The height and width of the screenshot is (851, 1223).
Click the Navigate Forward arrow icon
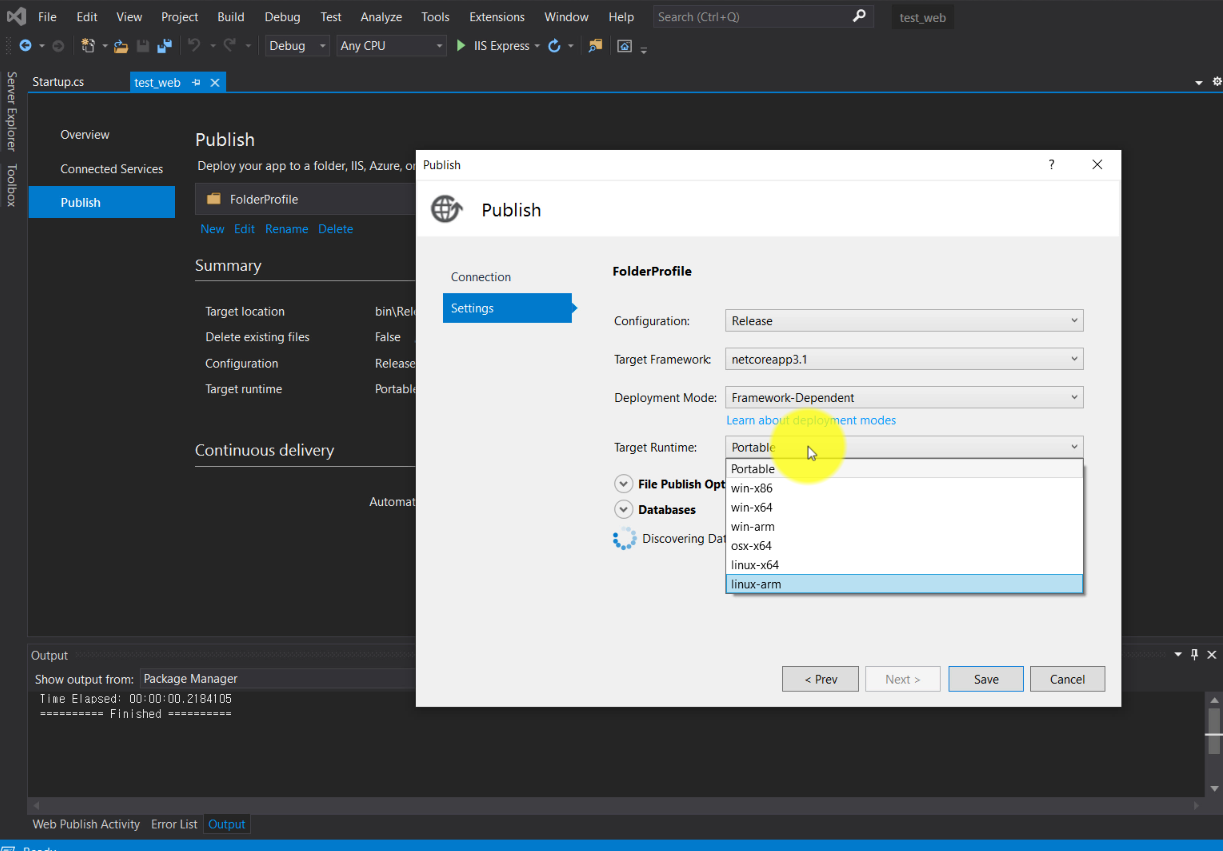58,46
